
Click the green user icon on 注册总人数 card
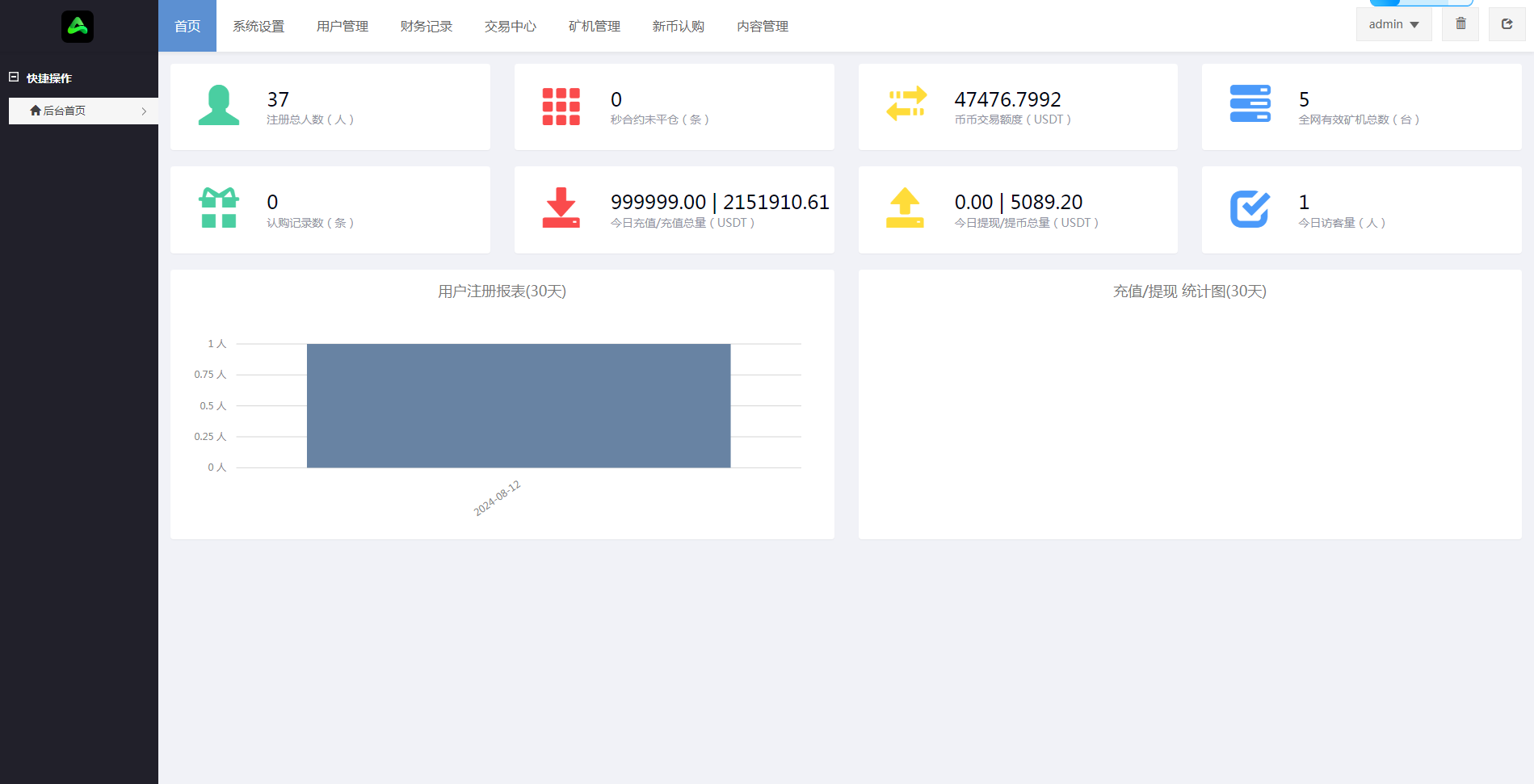pos(219,106)
